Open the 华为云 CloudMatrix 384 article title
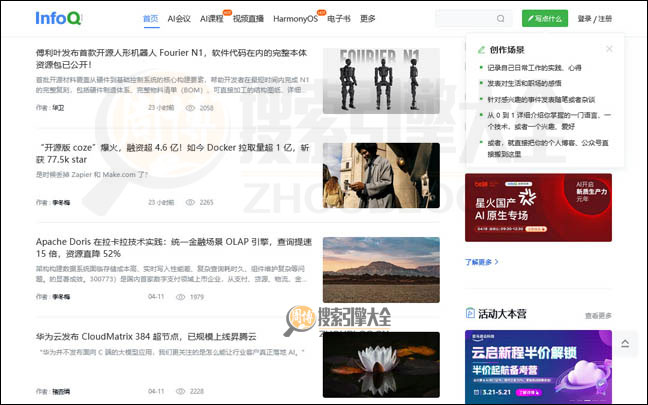 tap(146, 336)
